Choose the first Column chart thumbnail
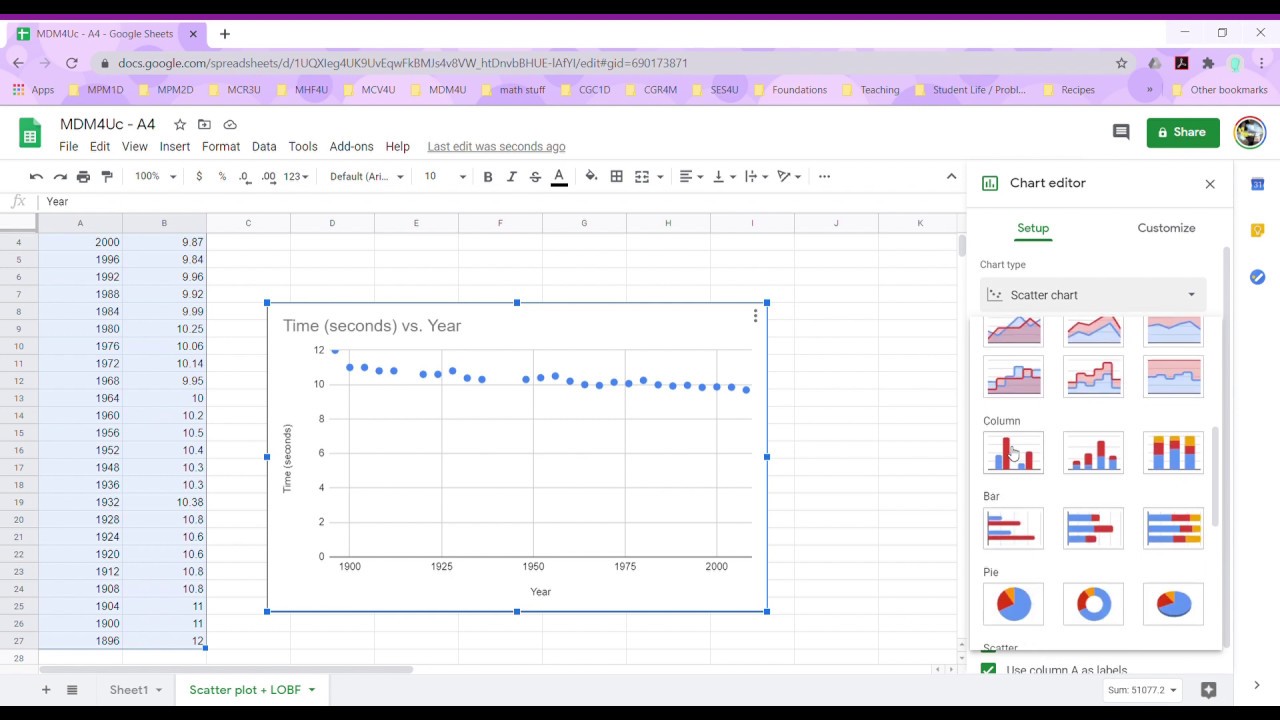 click(1014, 452)
